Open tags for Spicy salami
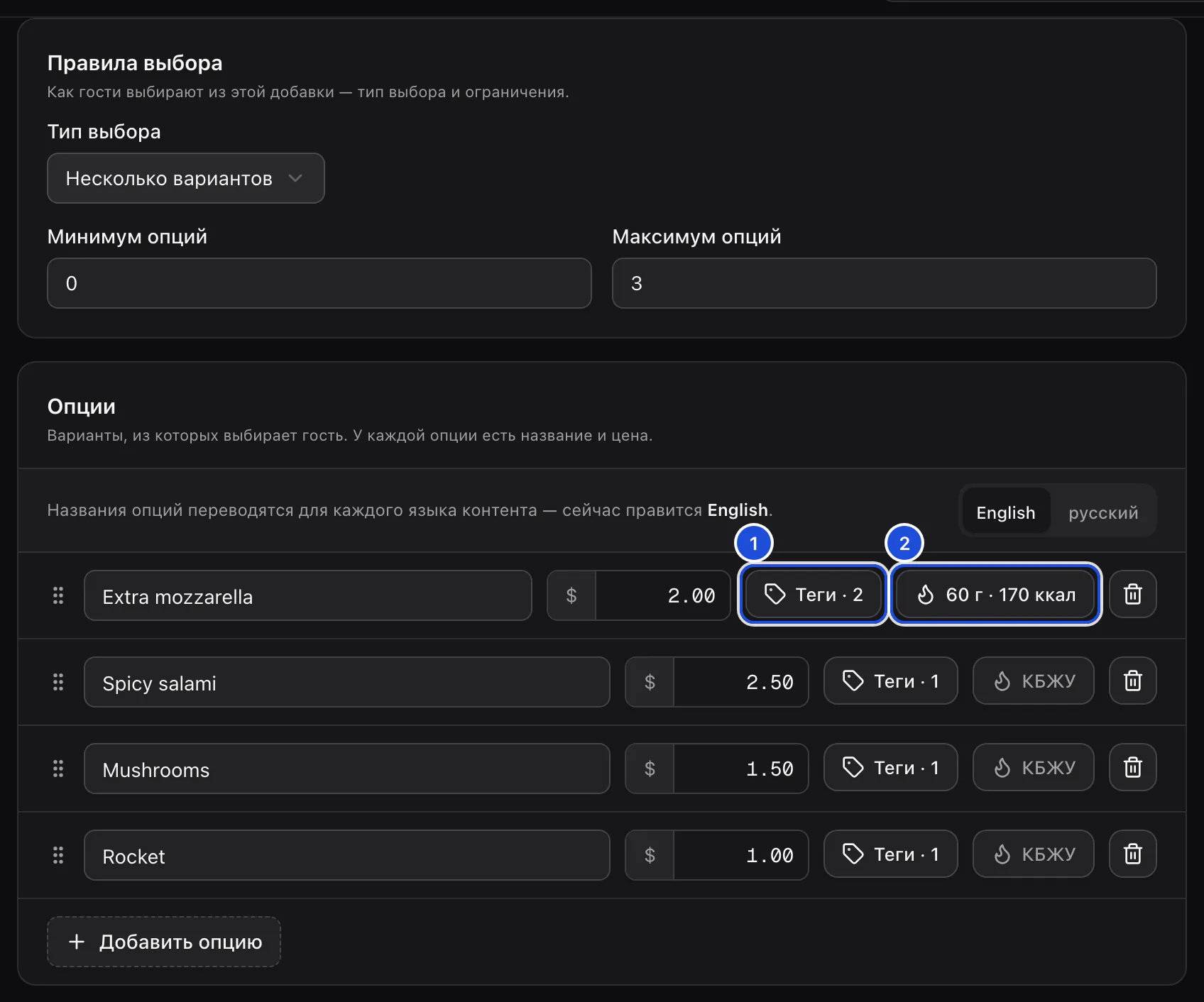Screen dimensions: 1204x1002 point(891,681)
